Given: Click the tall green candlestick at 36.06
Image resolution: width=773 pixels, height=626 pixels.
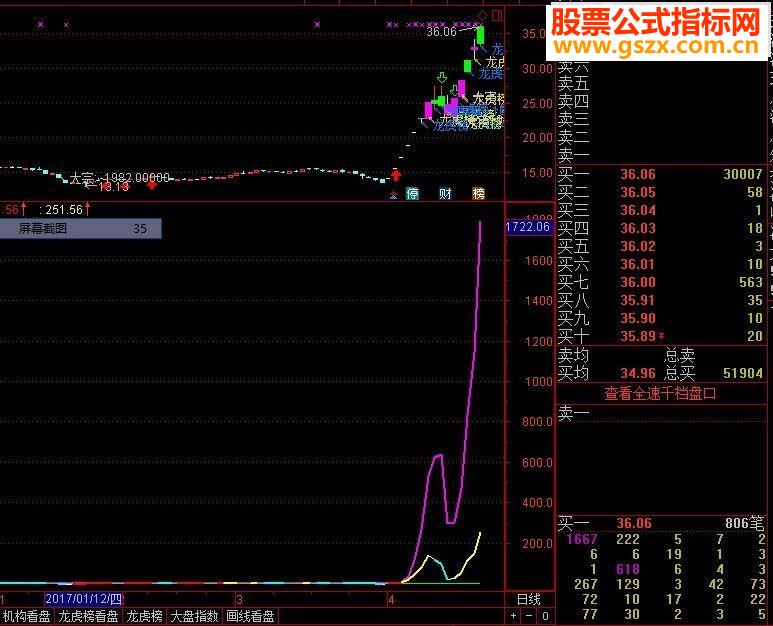Looking at the screenshot, I should click(x=480, y=35).
